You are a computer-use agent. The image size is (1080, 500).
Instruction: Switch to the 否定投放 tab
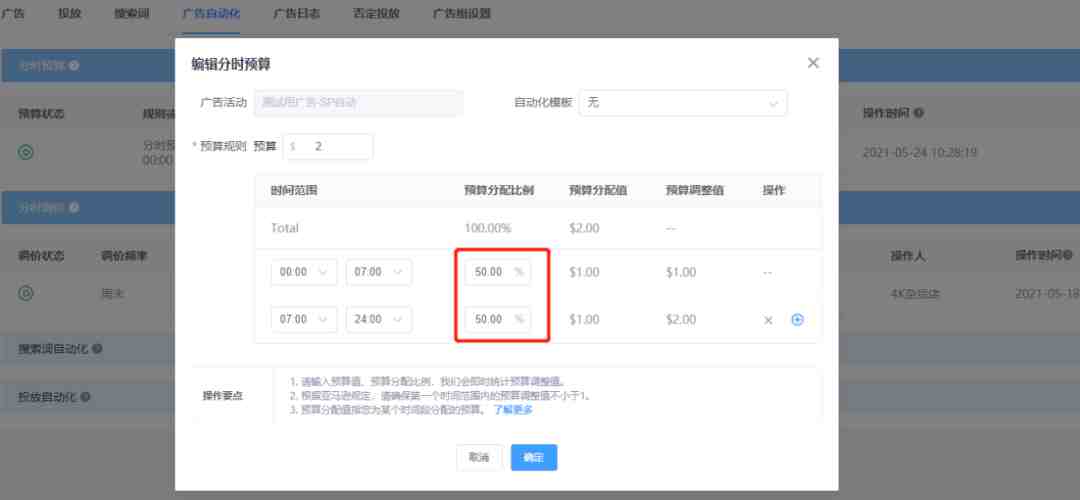point(376,14)
